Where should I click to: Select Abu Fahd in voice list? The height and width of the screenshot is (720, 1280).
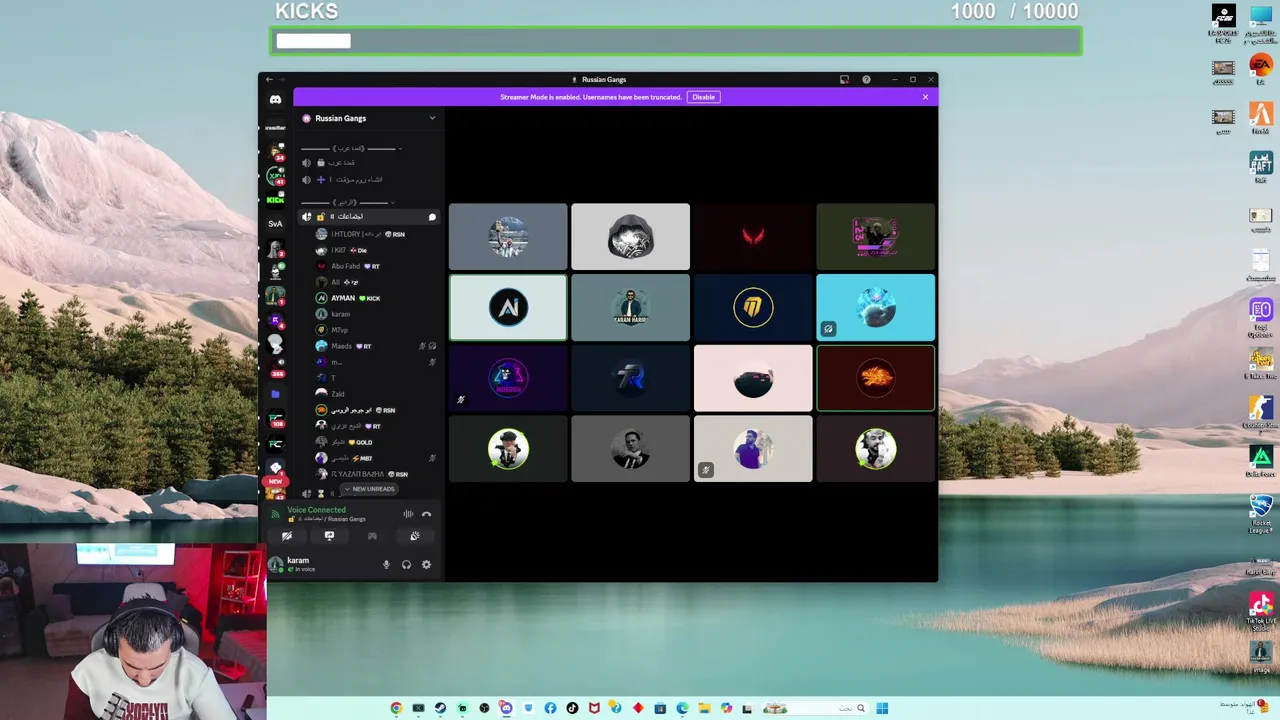pos(376,266)
